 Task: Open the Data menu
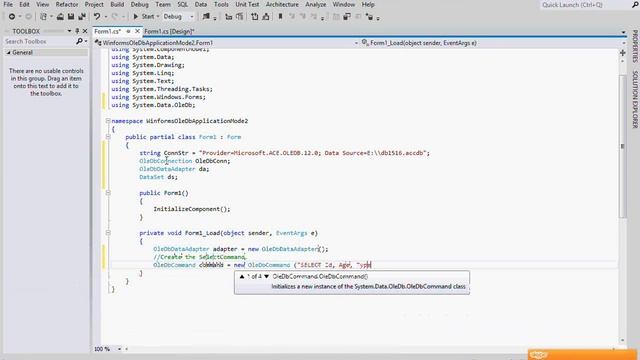click(x=200, y=4)
